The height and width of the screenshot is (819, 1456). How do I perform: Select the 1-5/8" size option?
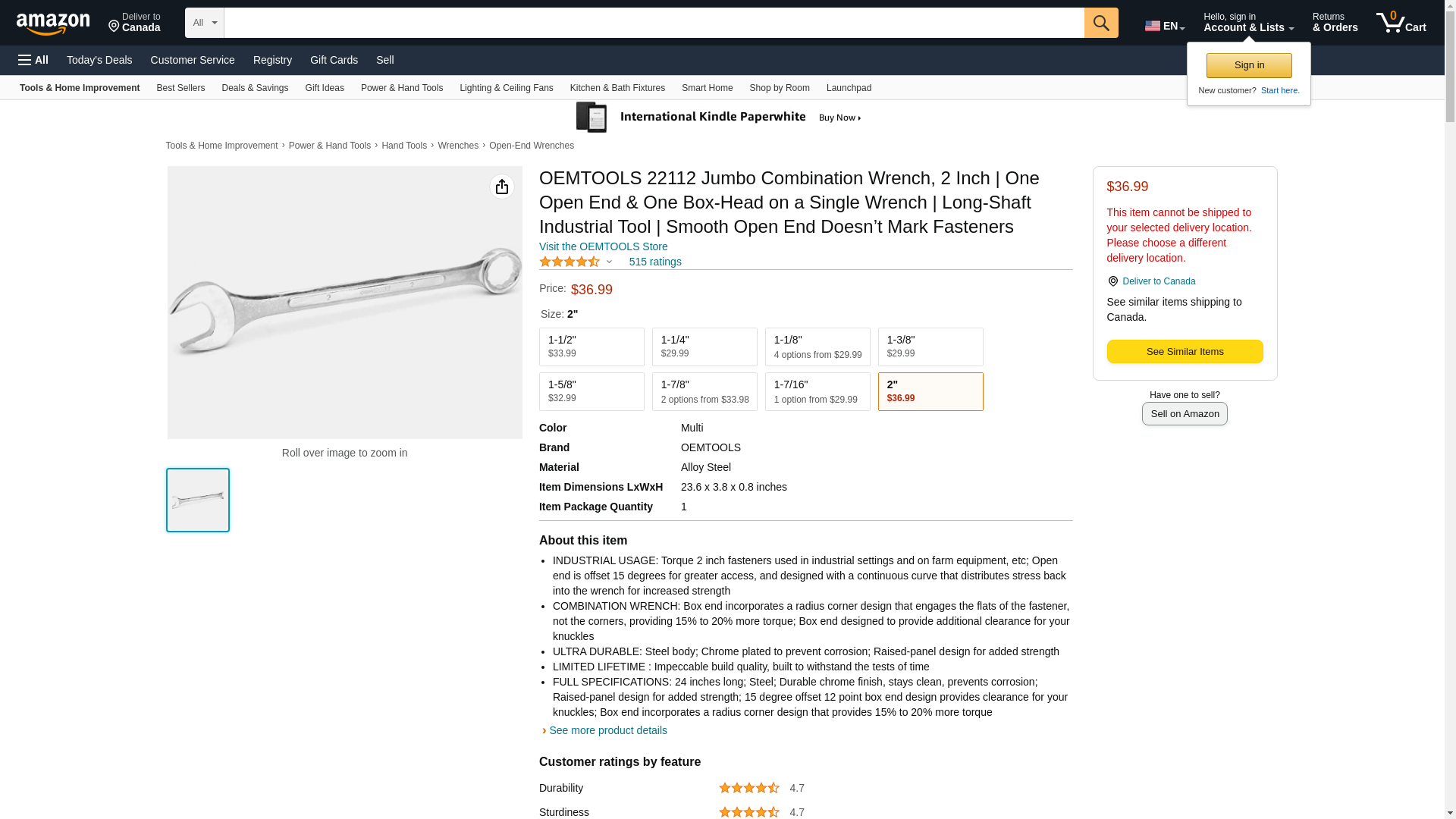[591, 391]
